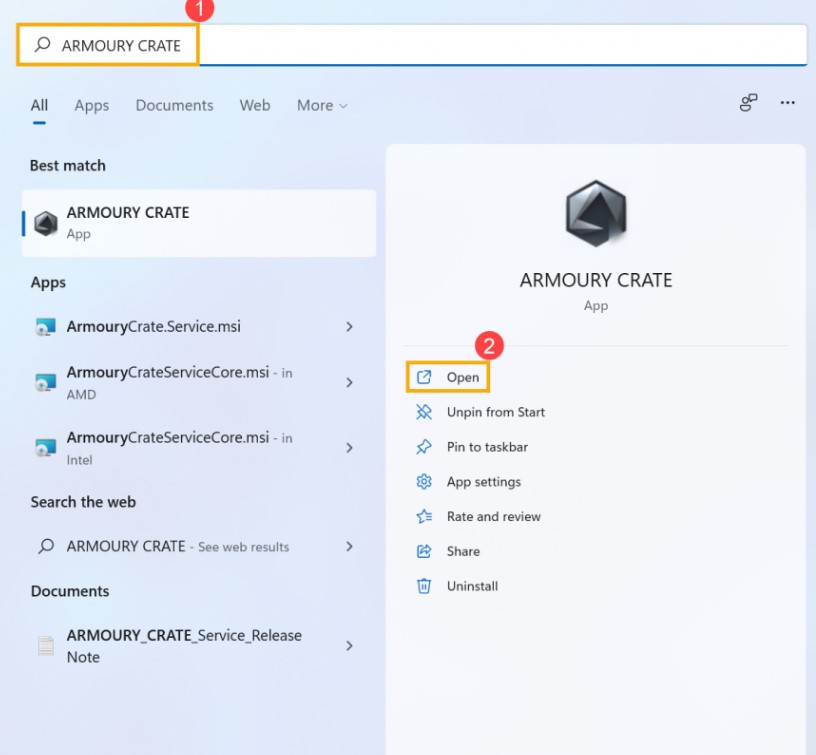816x755 pixels.
Task: Expand chevron for web results entry
Action: (349, 546)
